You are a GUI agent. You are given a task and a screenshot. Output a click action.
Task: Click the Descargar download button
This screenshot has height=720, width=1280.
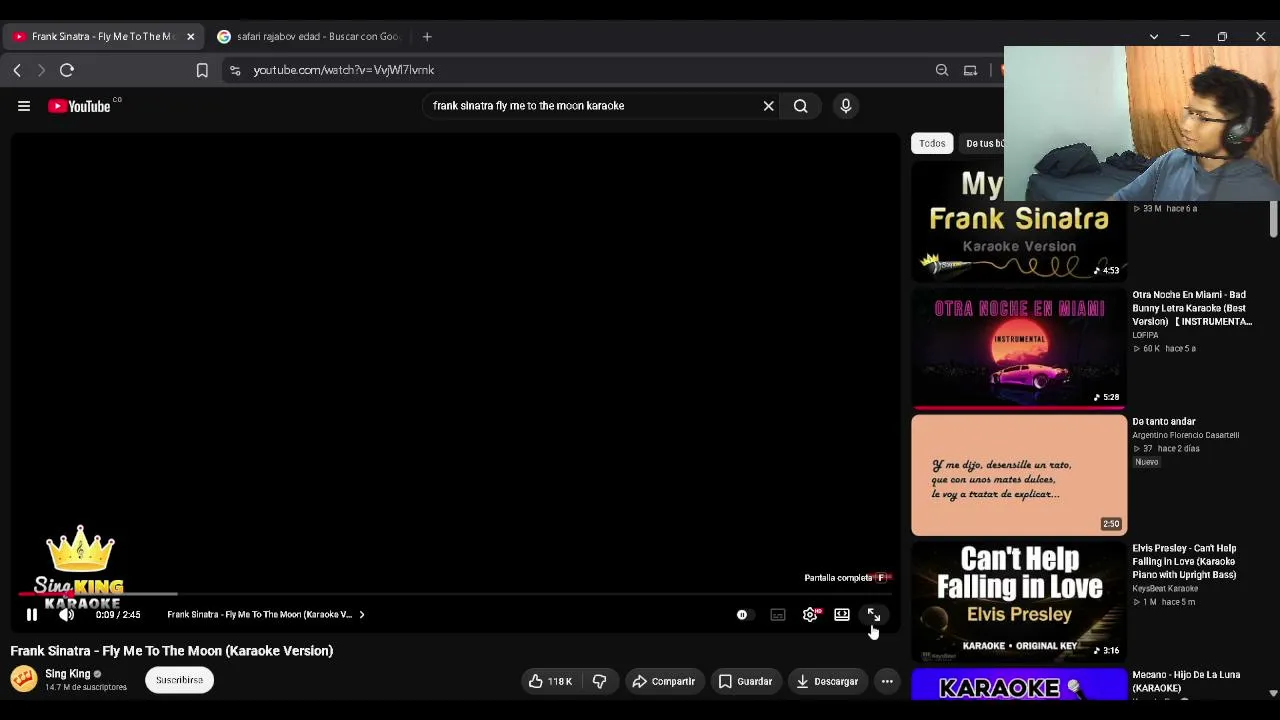(827, 682)
